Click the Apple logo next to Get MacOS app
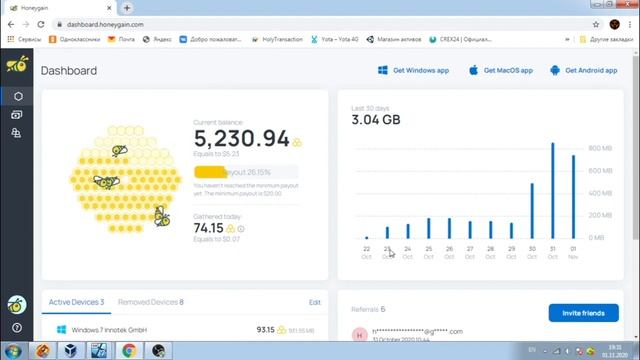Viewport: 640px width, 360px height. pos(473,70)
